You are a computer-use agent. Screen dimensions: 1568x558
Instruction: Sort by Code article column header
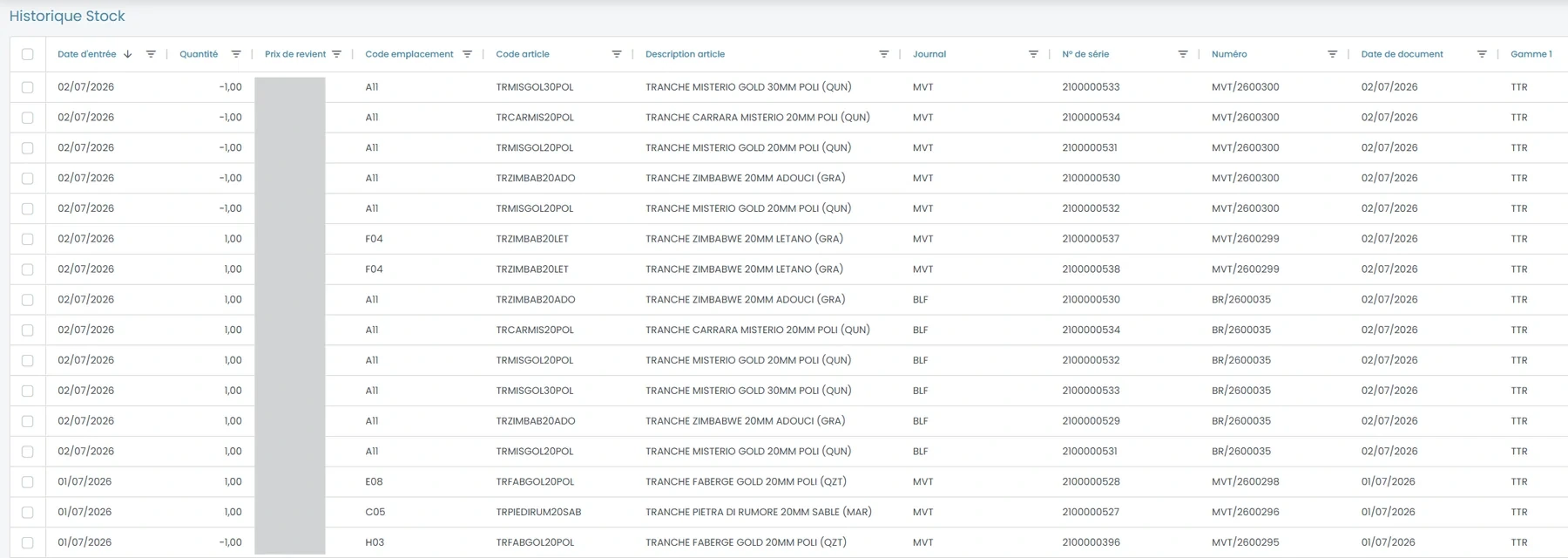(x=523, y=54)
